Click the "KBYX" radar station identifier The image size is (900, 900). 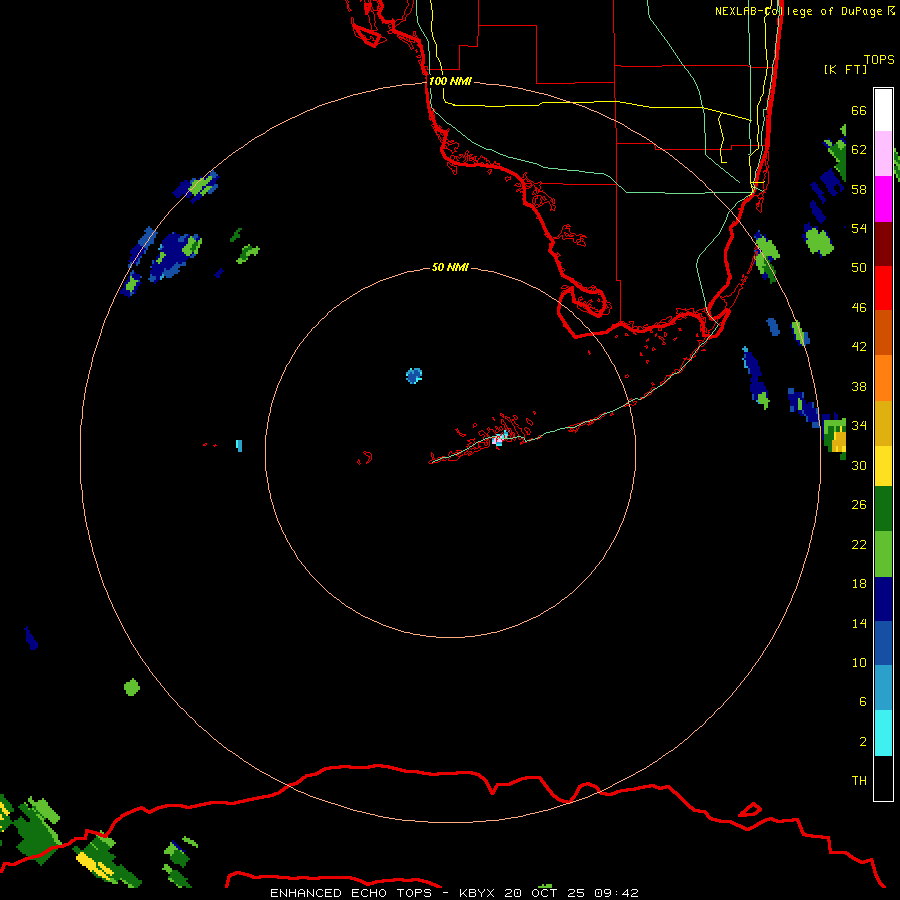click(476, 893)
